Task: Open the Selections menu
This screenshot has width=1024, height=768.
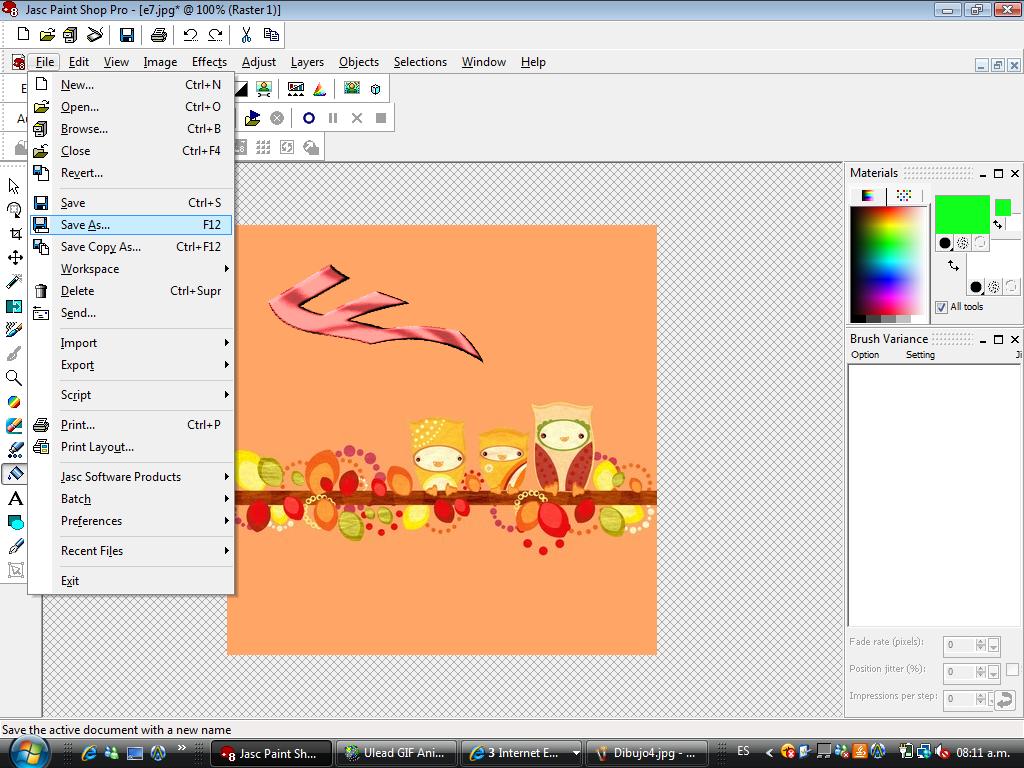Action: [420, 62]
